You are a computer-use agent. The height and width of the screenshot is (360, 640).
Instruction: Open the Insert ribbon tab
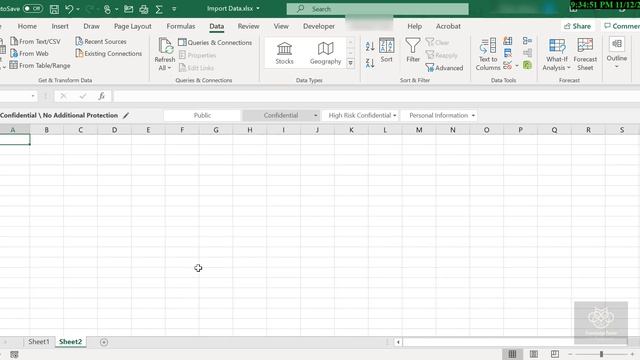click(60, 26)
